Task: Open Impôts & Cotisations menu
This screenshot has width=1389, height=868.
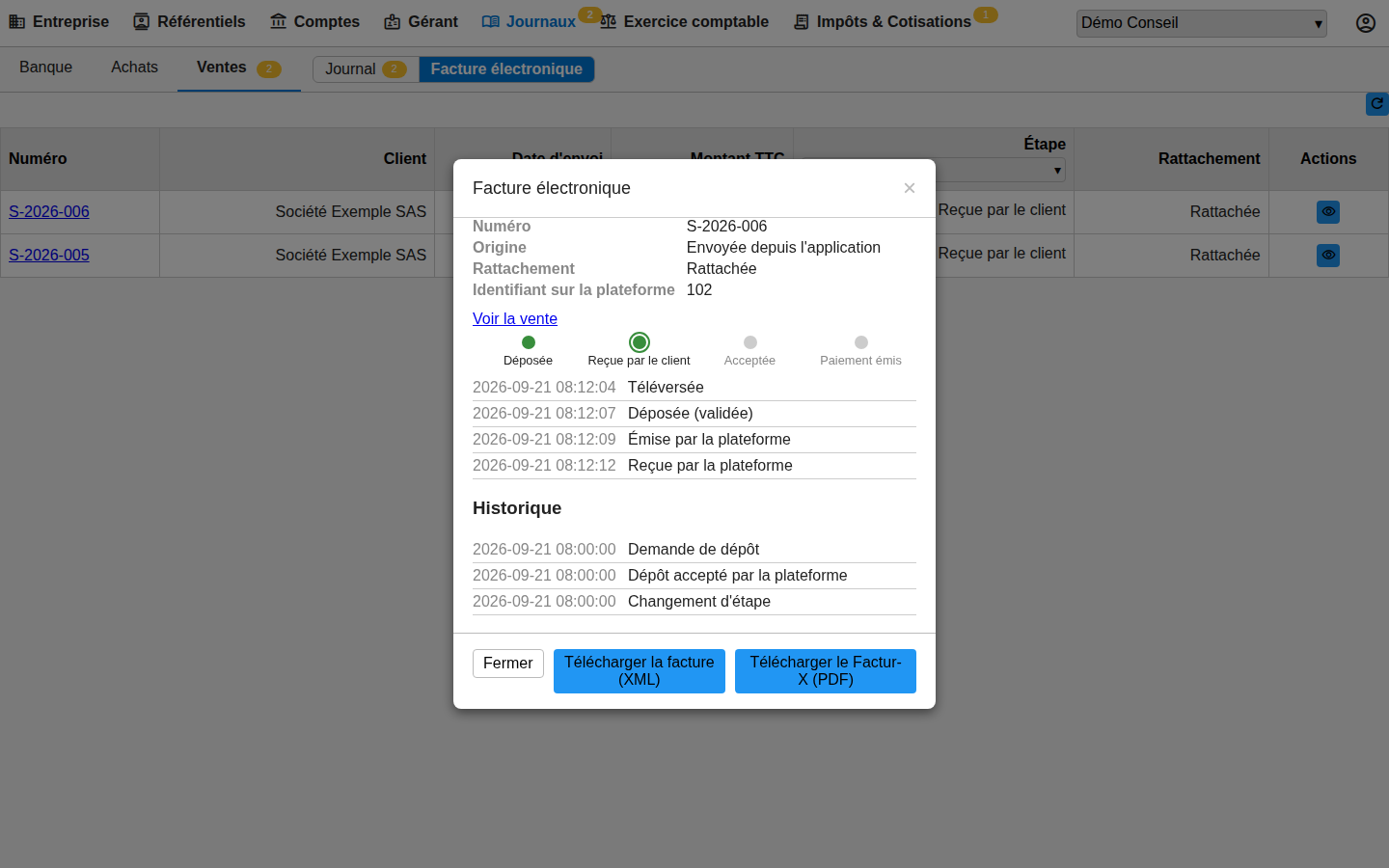Action: point(883,21)
